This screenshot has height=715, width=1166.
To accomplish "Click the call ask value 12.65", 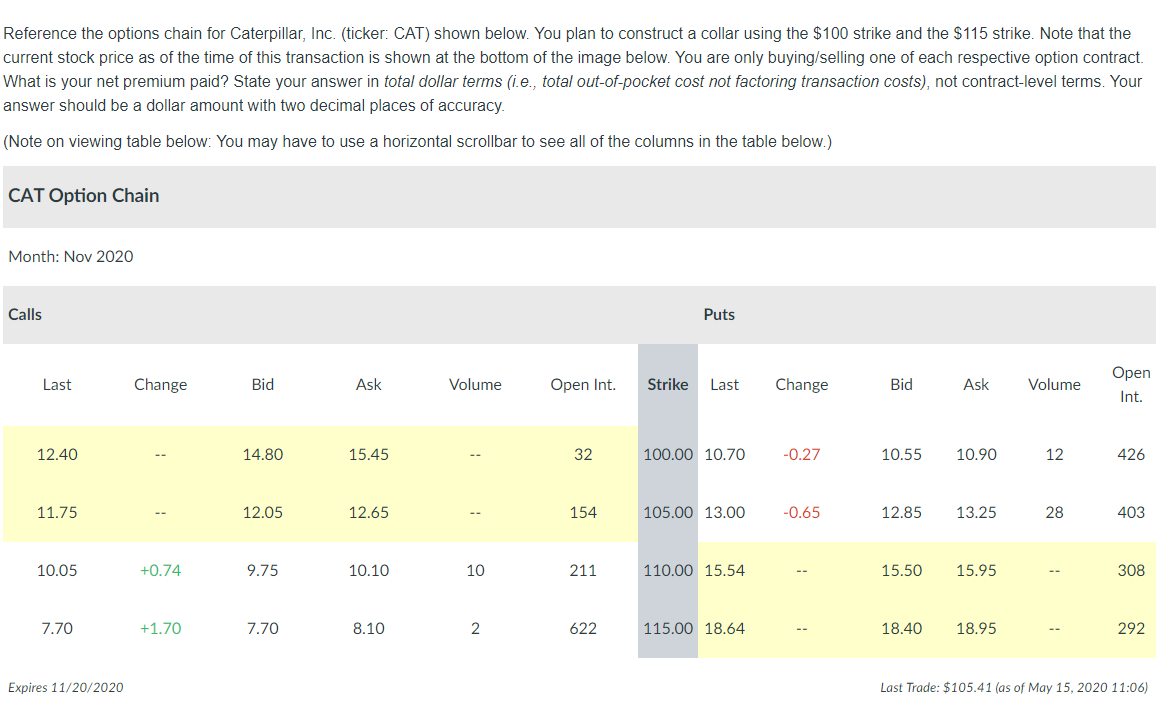I will (x=369, y=512).
